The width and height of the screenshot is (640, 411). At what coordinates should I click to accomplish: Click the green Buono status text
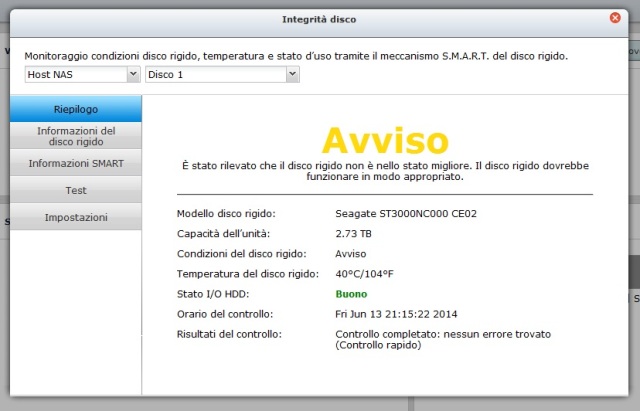[351, 294]
